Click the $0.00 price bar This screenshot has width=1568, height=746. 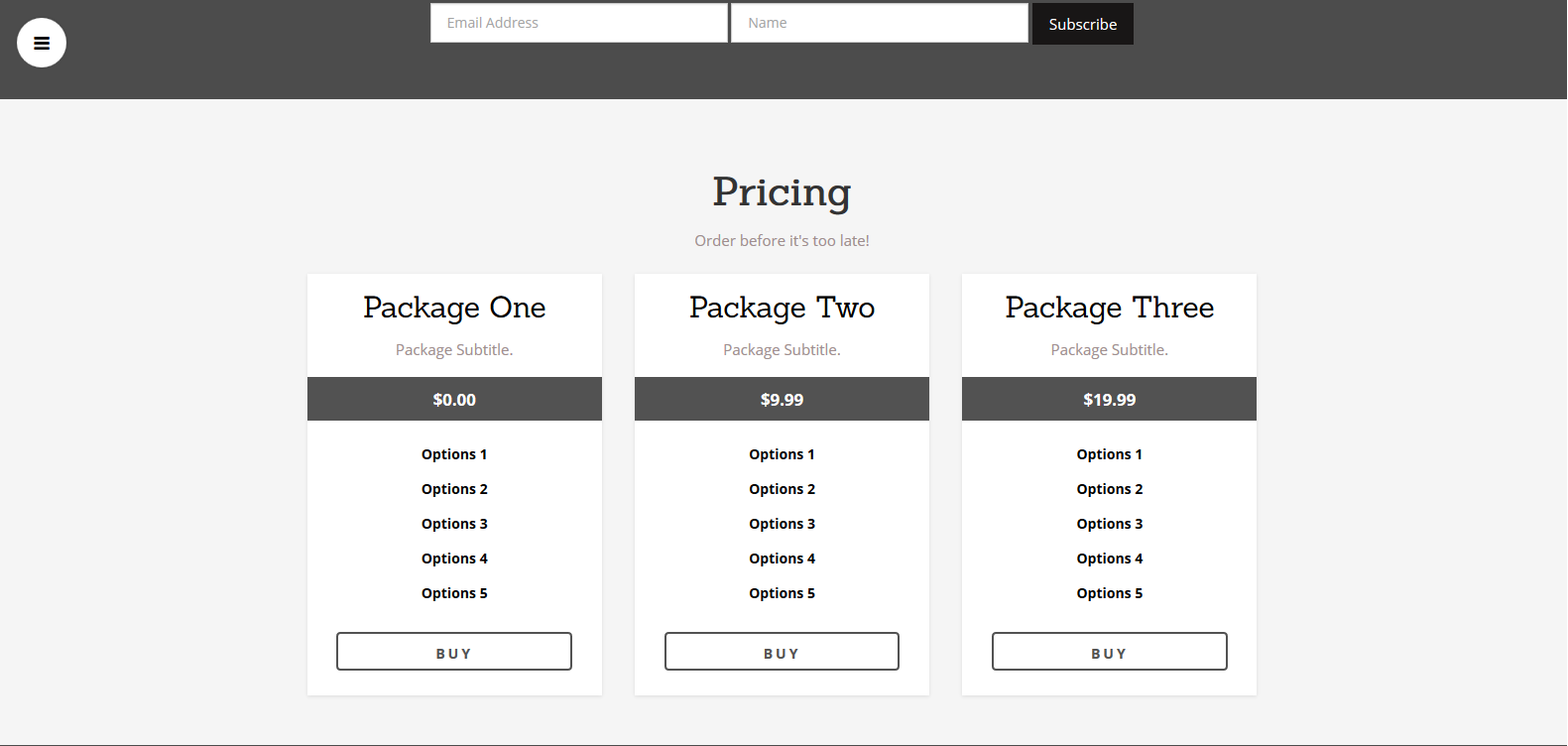[x=454, y=399]
